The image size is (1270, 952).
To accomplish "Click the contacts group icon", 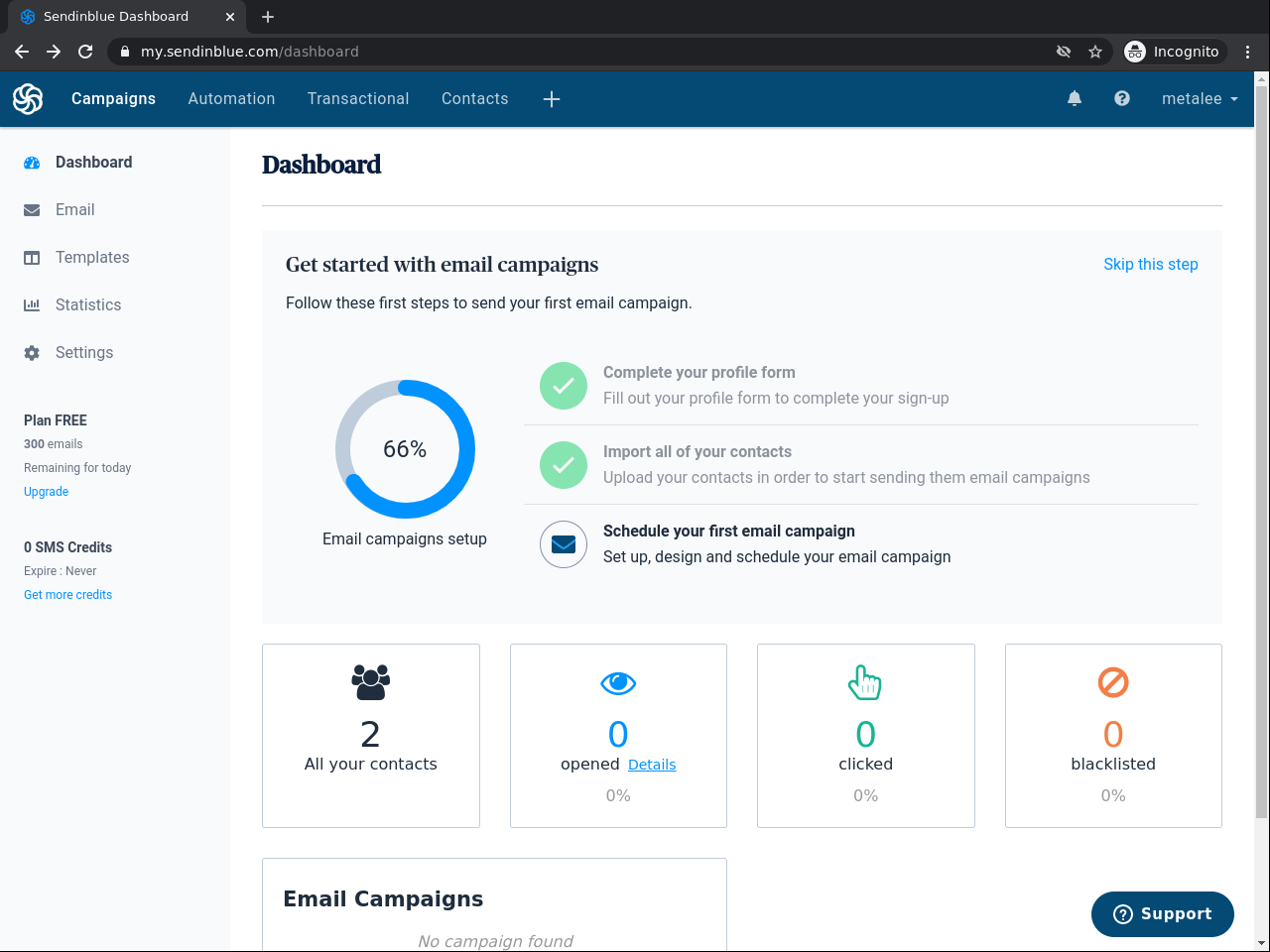I will 371,682.
